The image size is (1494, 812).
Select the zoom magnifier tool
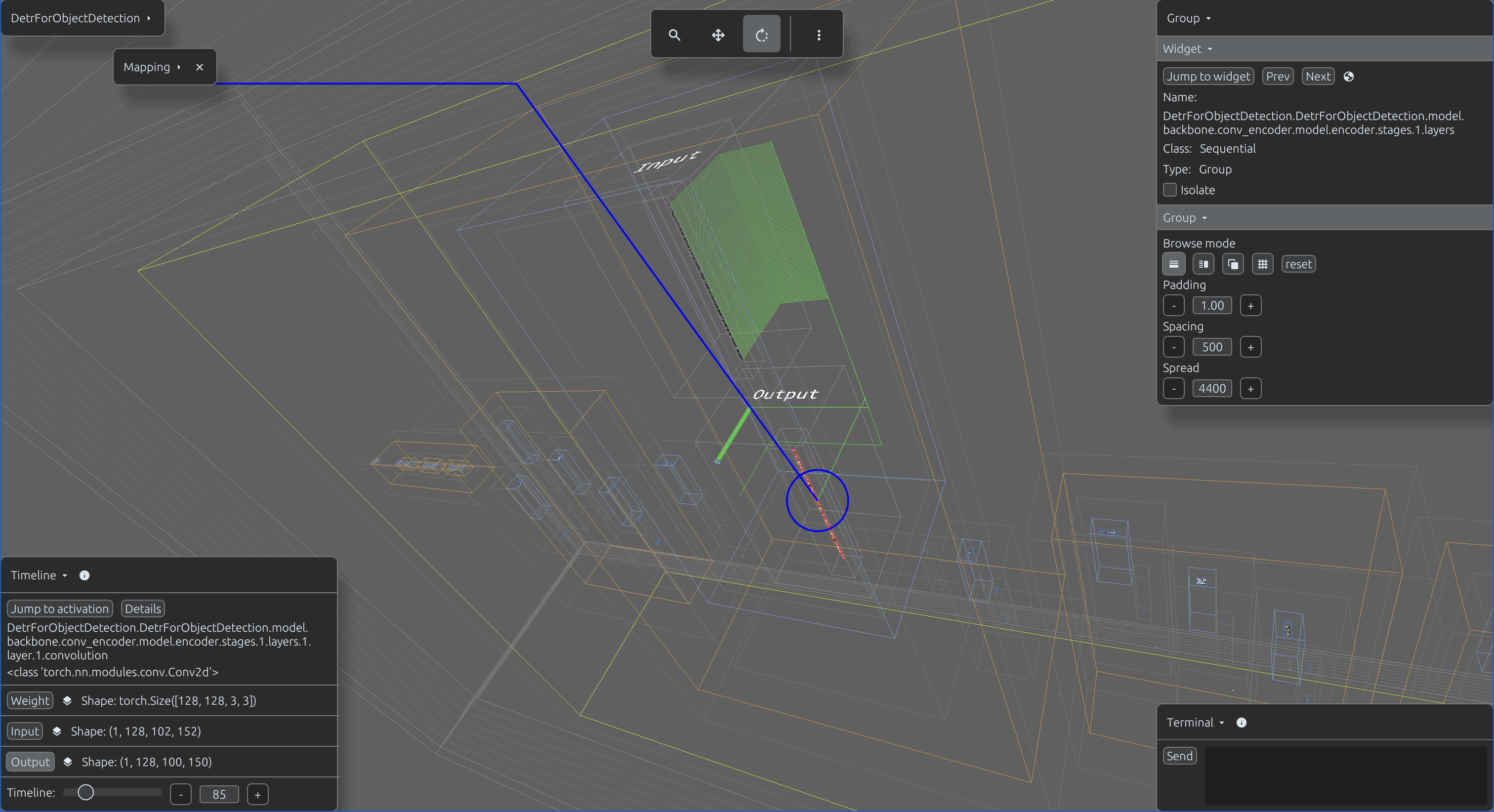(674, 35)
